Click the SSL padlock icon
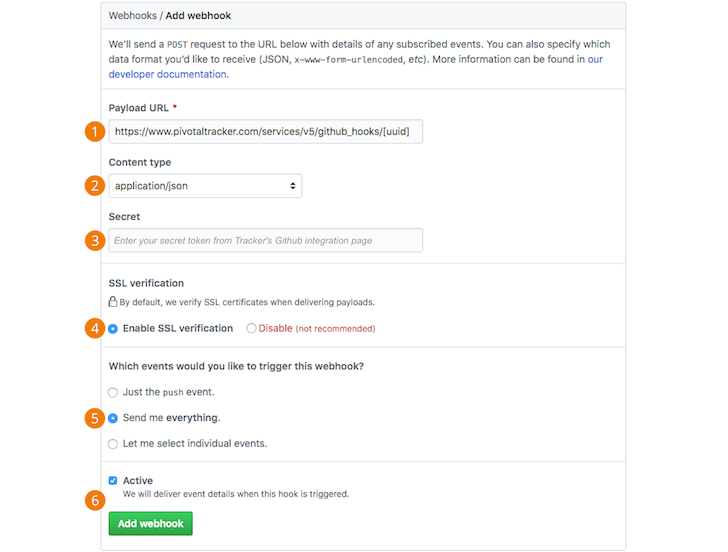Screen dimensions: 728x552 113,301
